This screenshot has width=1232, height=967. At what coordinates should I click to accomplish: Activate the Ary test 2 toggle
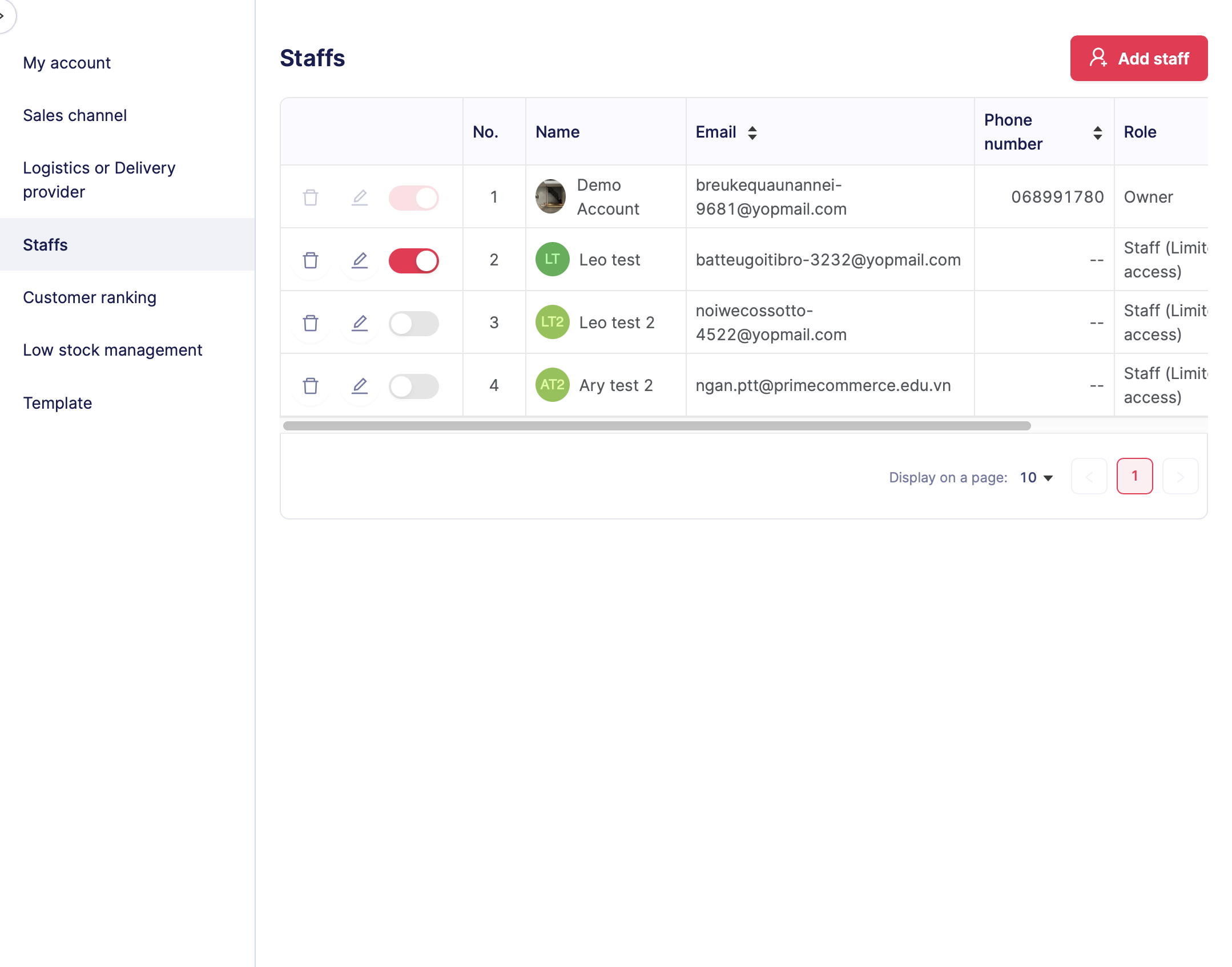tap(414, 386)
